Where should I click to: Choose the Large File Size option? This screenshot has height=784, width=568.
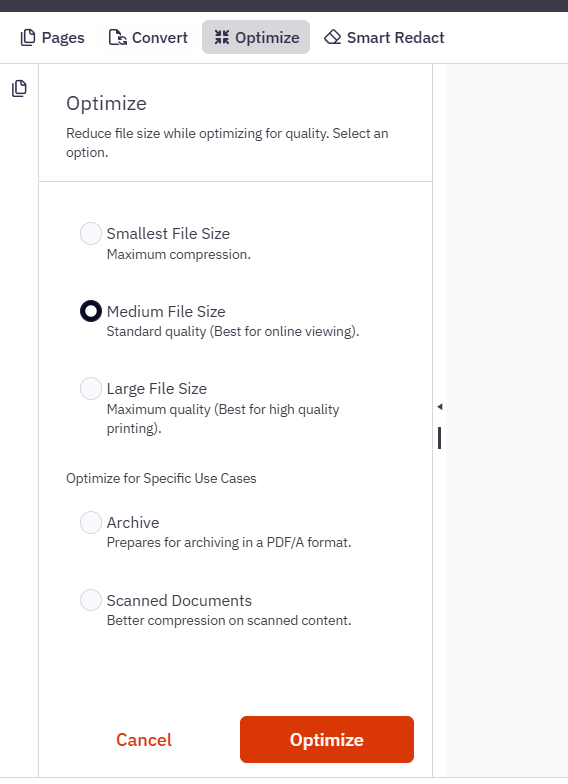tap(91, 388)
